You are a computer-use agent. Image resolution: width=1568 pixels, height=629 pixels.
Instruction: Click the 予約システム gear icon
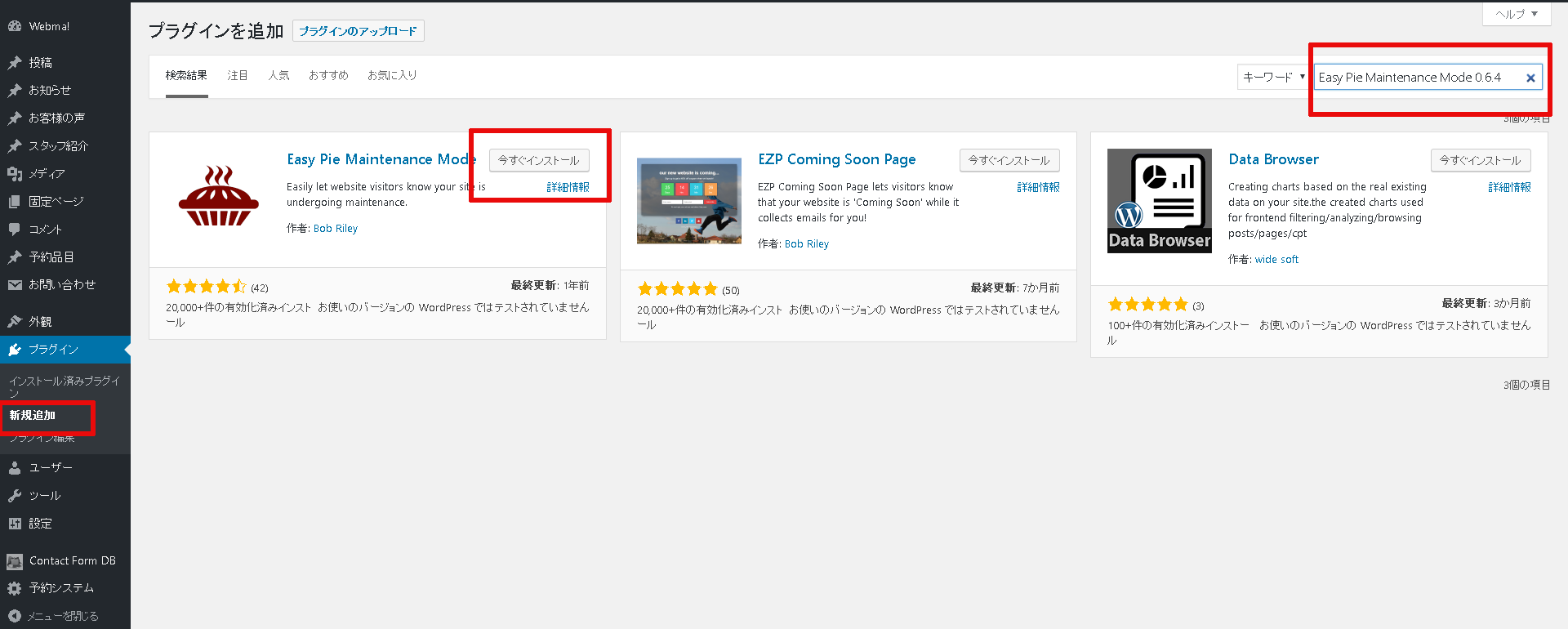coord(14,588)
